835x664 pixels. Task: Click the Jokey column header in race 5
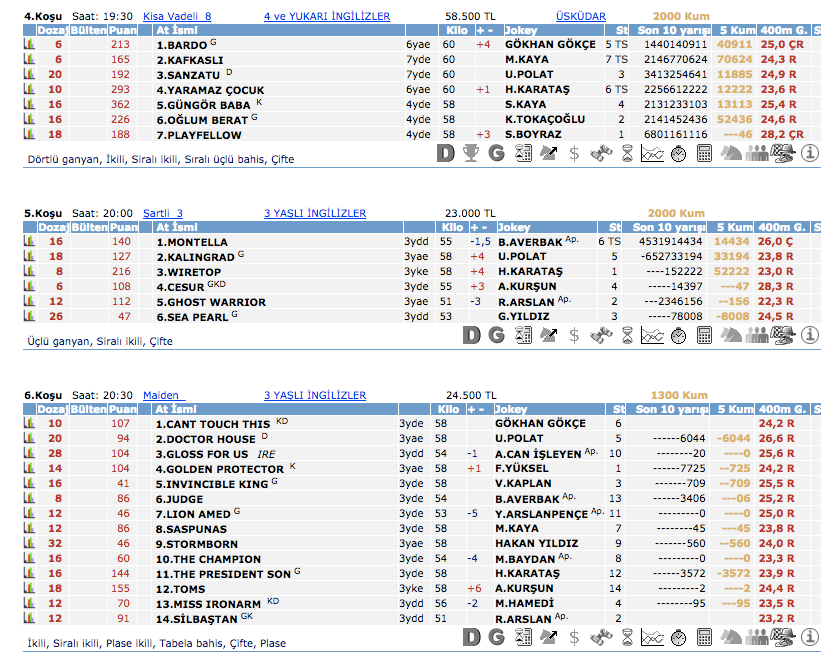tap(514, 227)
